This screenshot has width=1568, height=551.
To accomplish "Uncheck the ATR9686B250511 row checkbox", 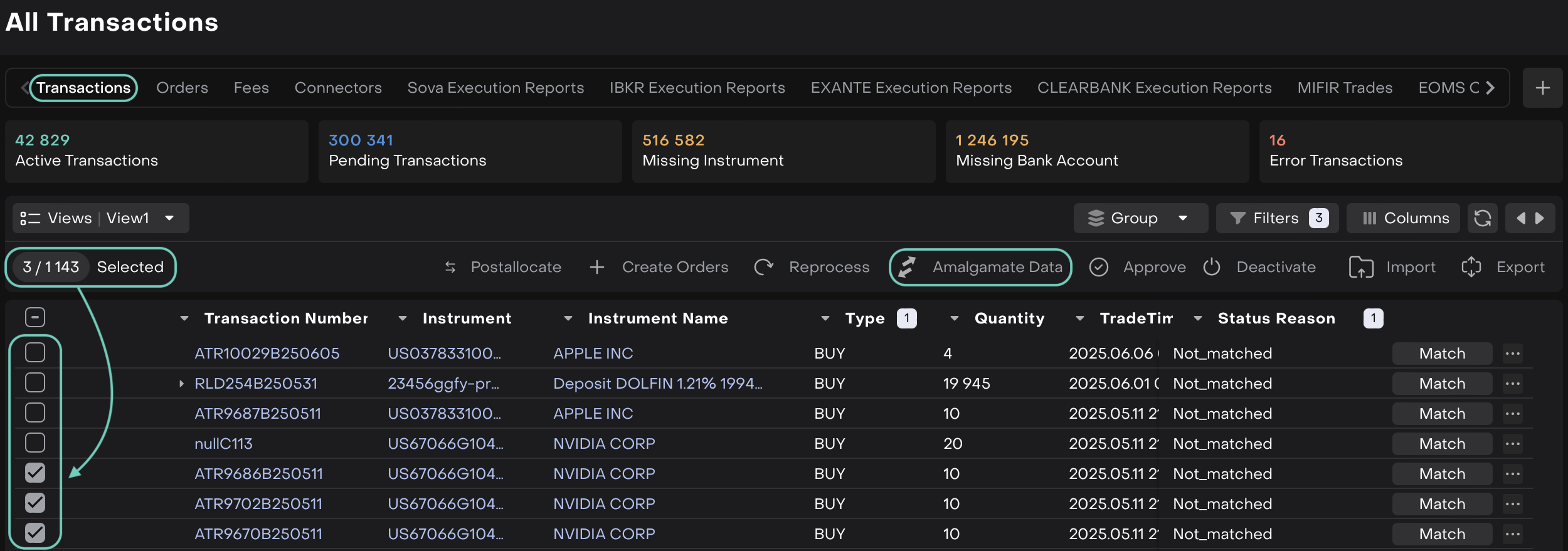I will (35, 473).
